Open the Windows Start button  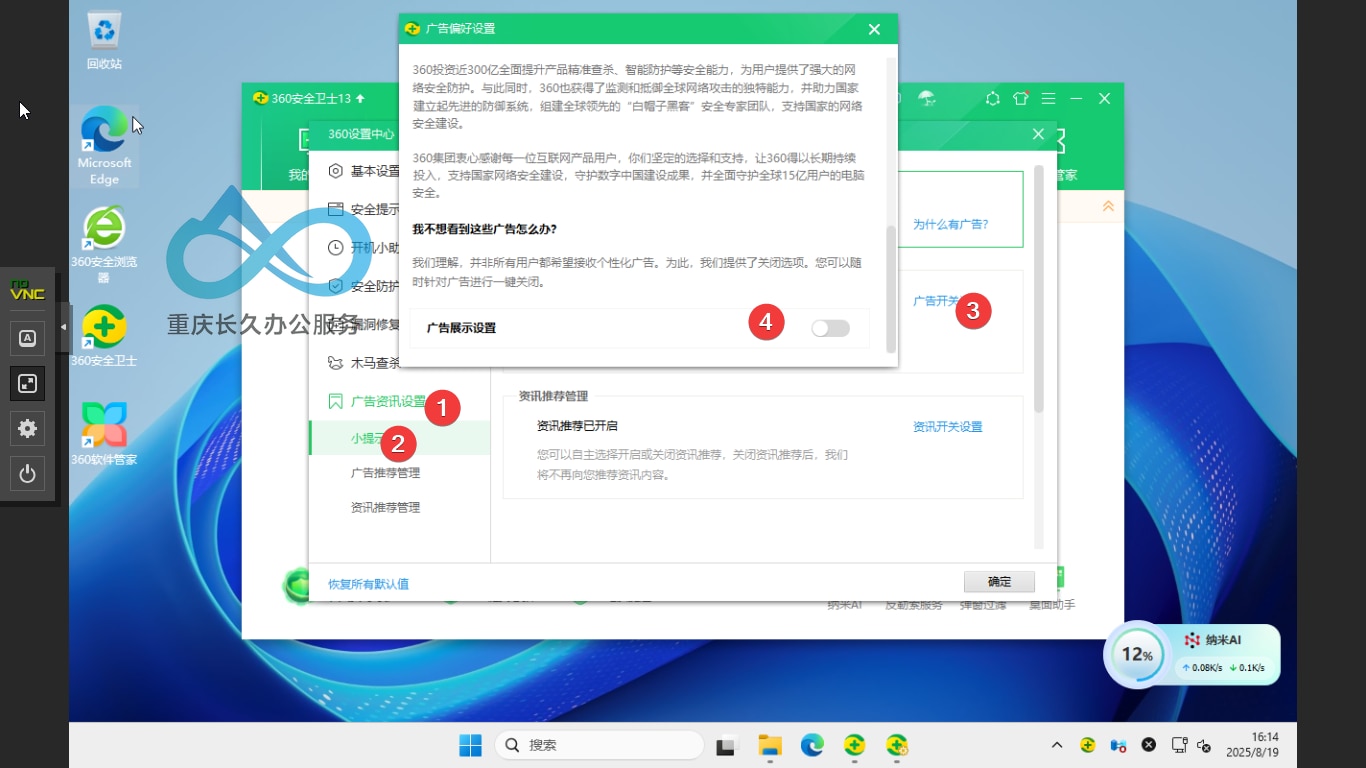[x=470, y=745]
